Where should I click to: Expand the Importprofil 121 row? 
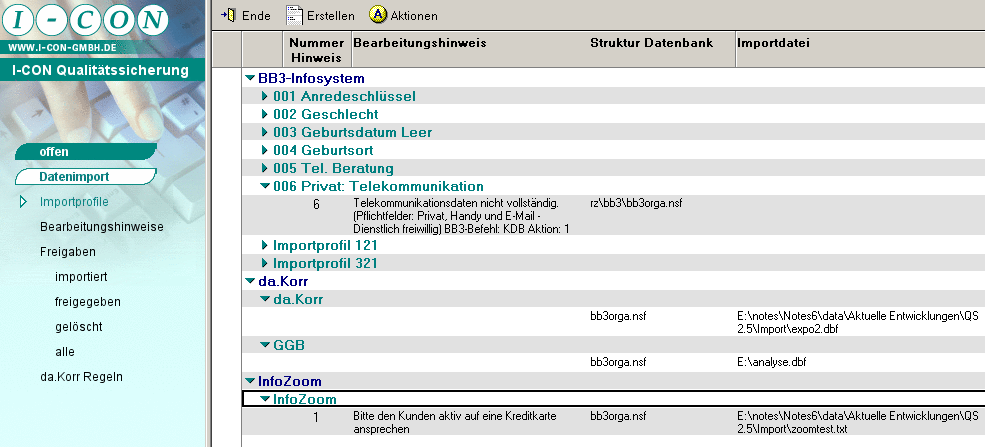265,245
